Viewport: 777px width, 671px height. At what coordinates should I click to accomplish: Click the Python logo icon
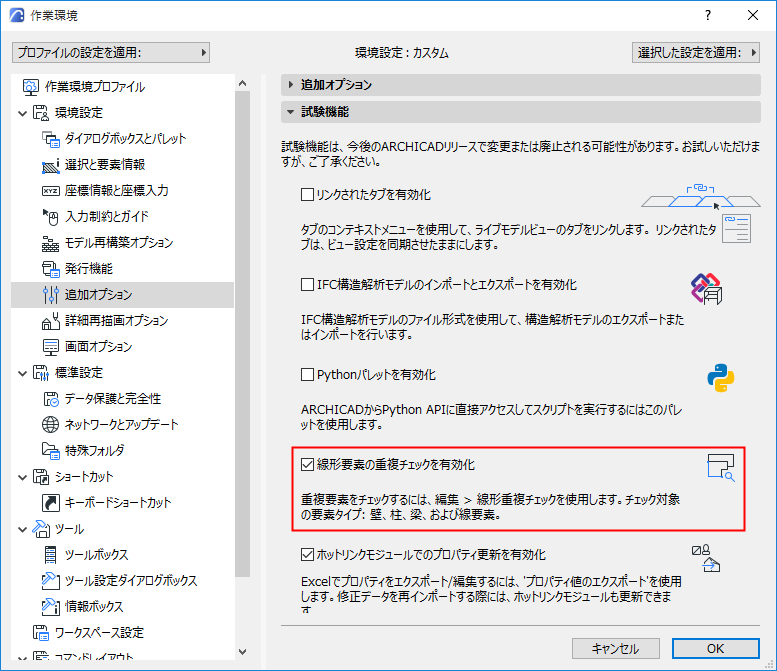(721, 378)
